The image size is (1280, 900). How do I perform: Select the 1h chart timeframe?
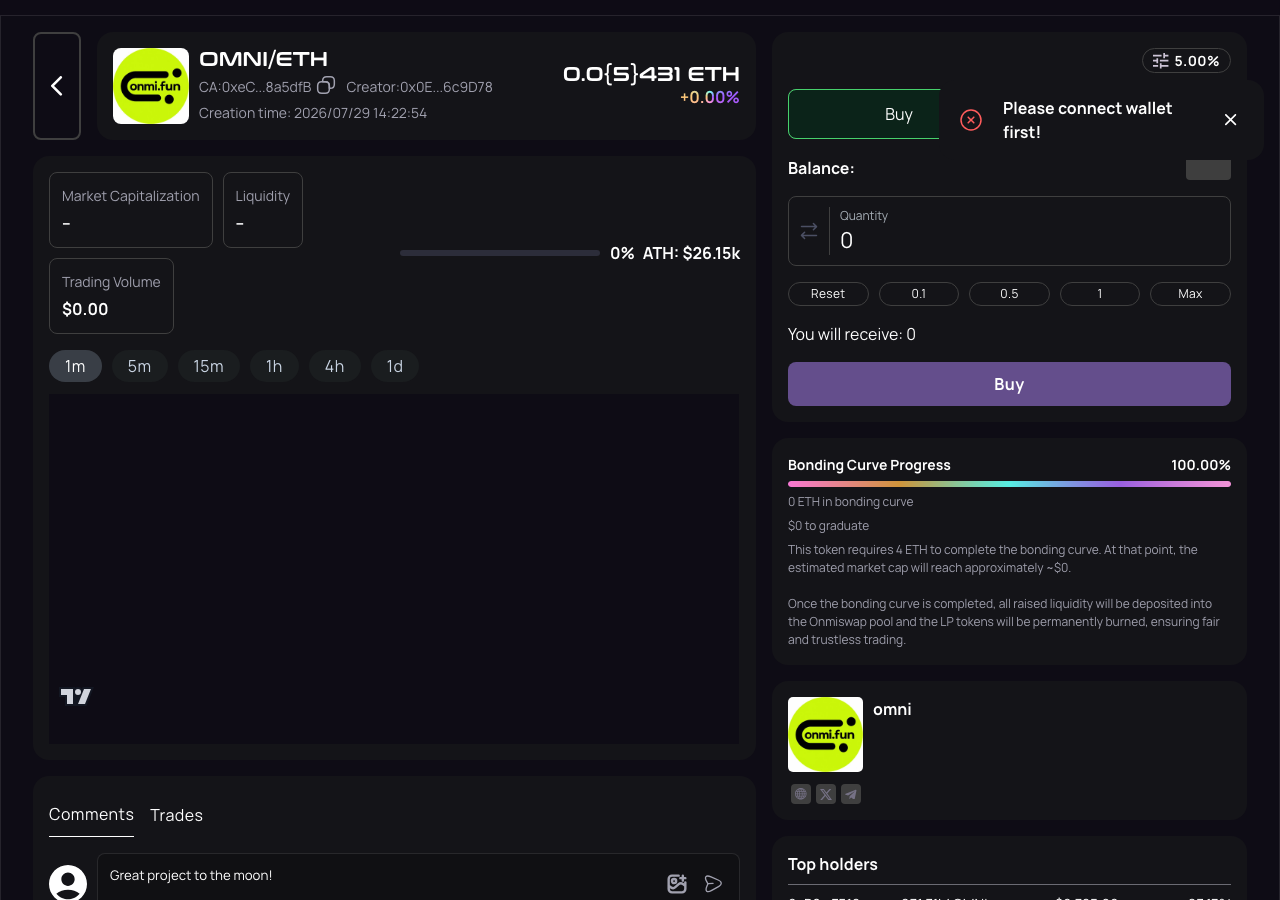[x=274, y=366]
